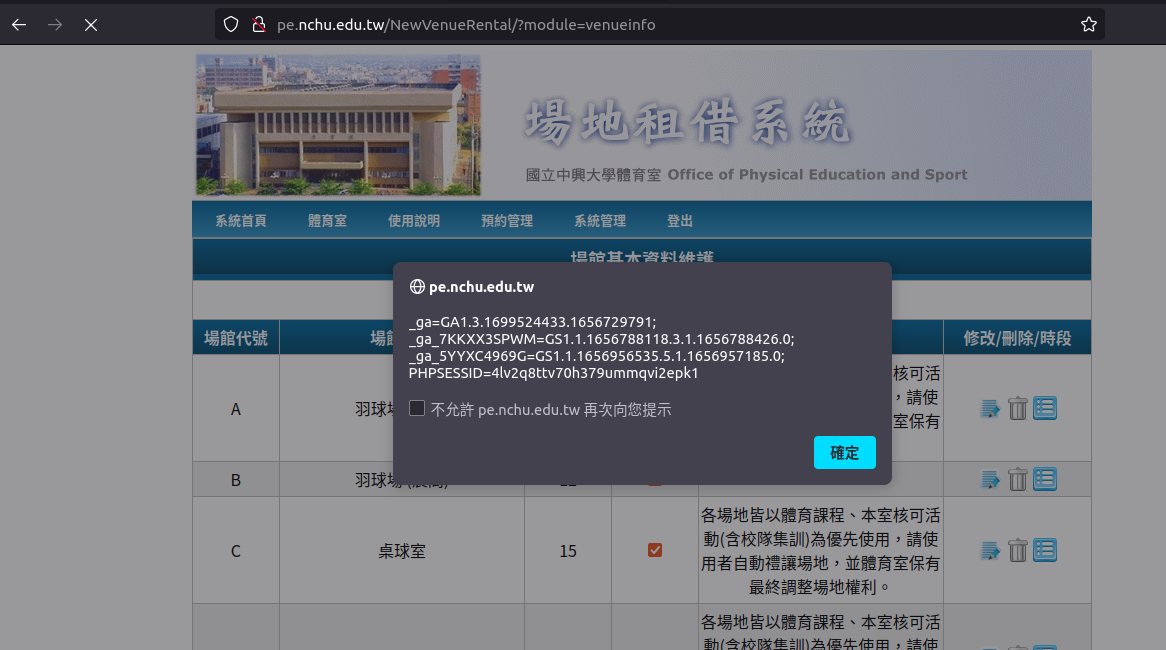Click the trash icon for venue B
The height and width of the screenshot is (650, 1166).
pyautogui.click(x=1017, y=480)
